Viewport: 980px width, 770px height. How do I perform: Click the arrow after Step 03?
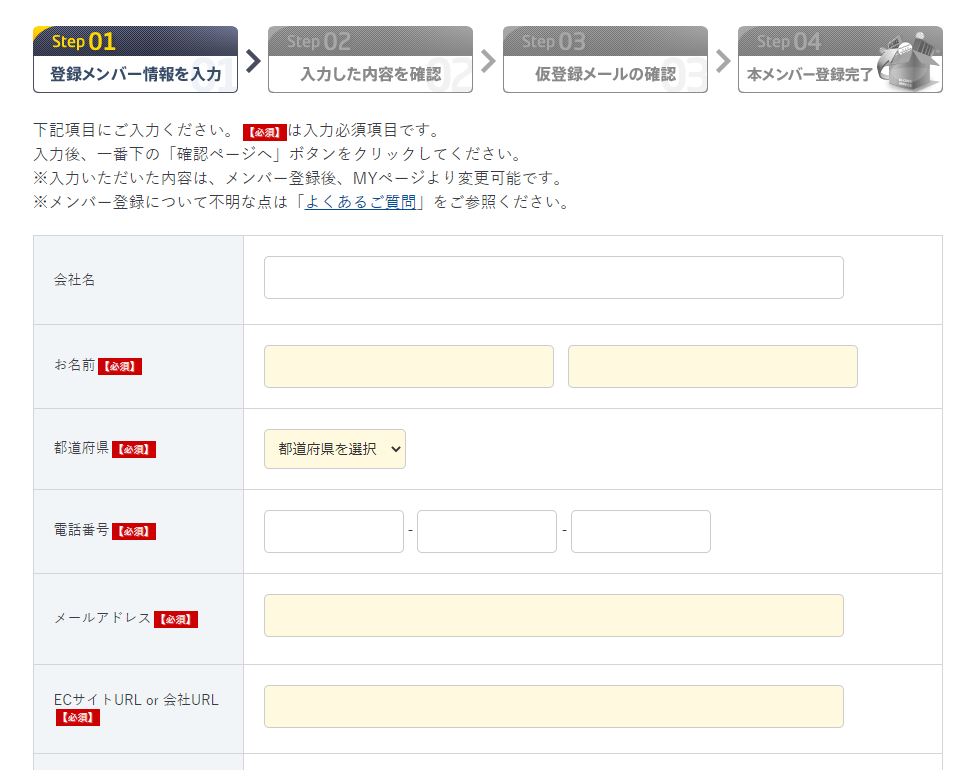click(723, 61)
